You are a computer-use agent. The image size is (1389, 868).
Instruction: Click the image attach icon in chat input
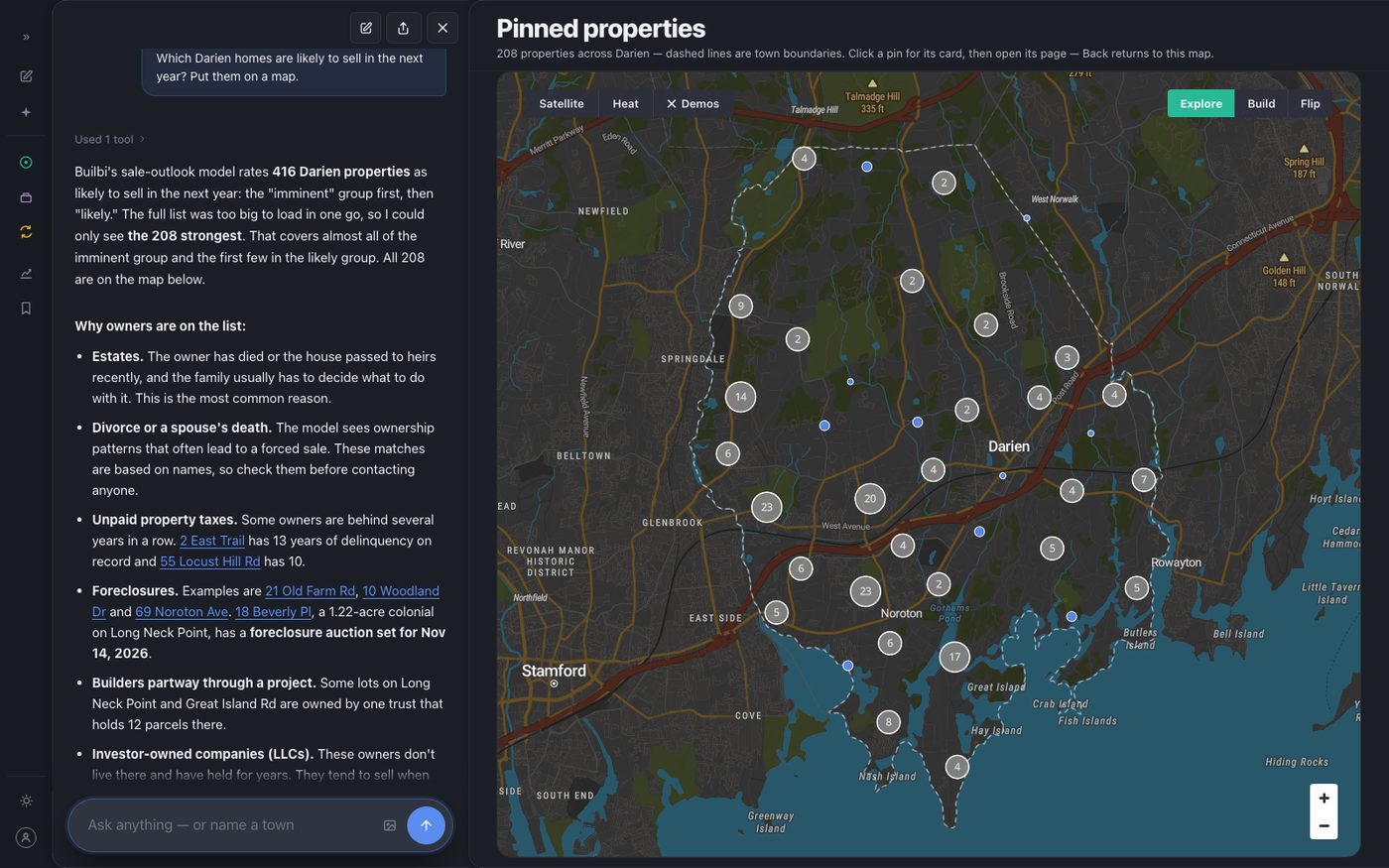[x=390, y=825]
